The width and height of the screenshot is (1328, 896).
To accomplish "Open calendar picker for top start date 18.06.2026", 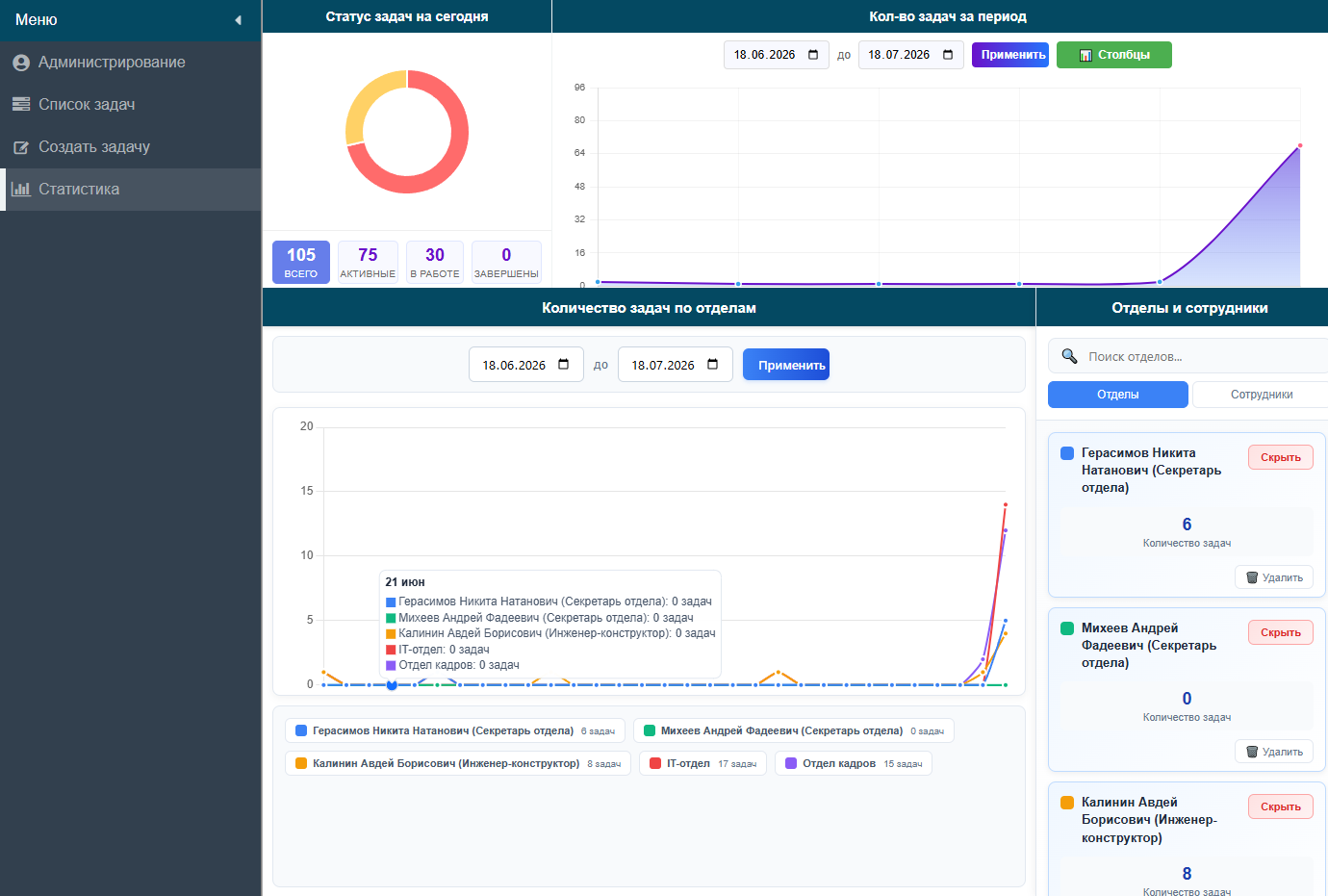I will click(813, 55).
